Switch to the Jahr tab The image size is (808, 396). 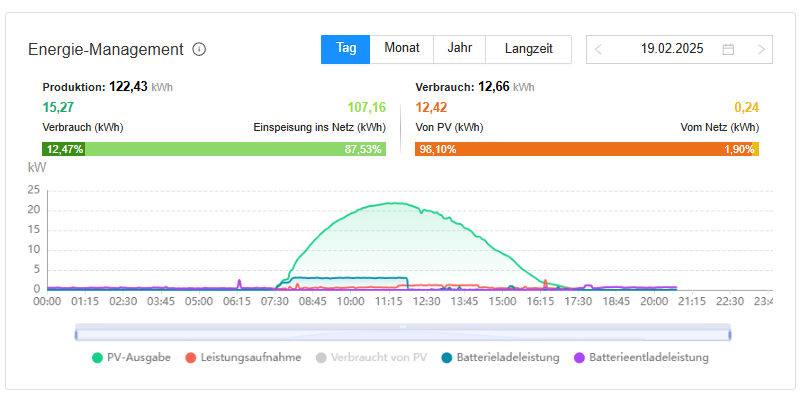[x=460, y=49]
